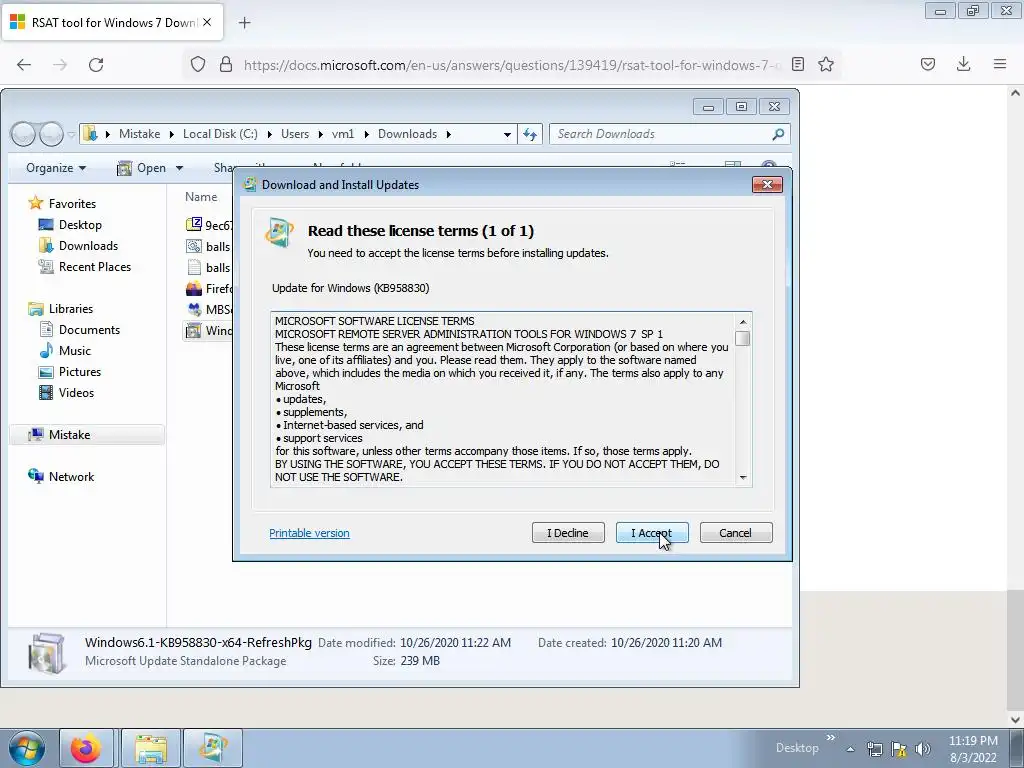Open Music library

point(74,351)
